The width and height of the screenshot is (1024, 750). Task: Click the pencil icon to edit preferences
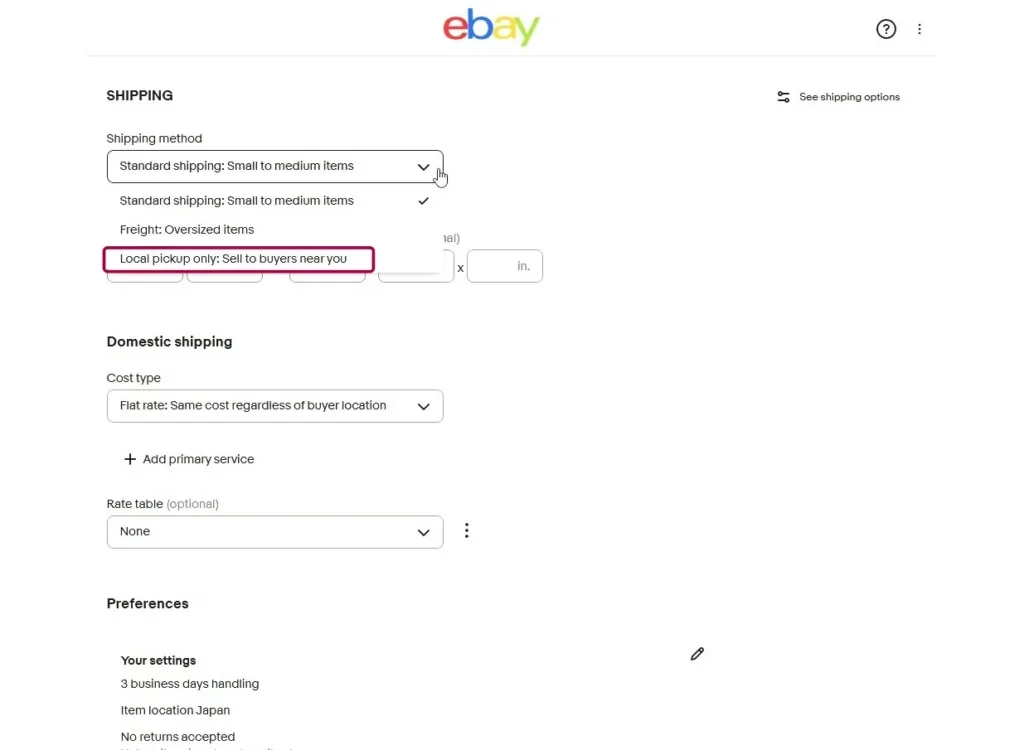click(697, 654)
